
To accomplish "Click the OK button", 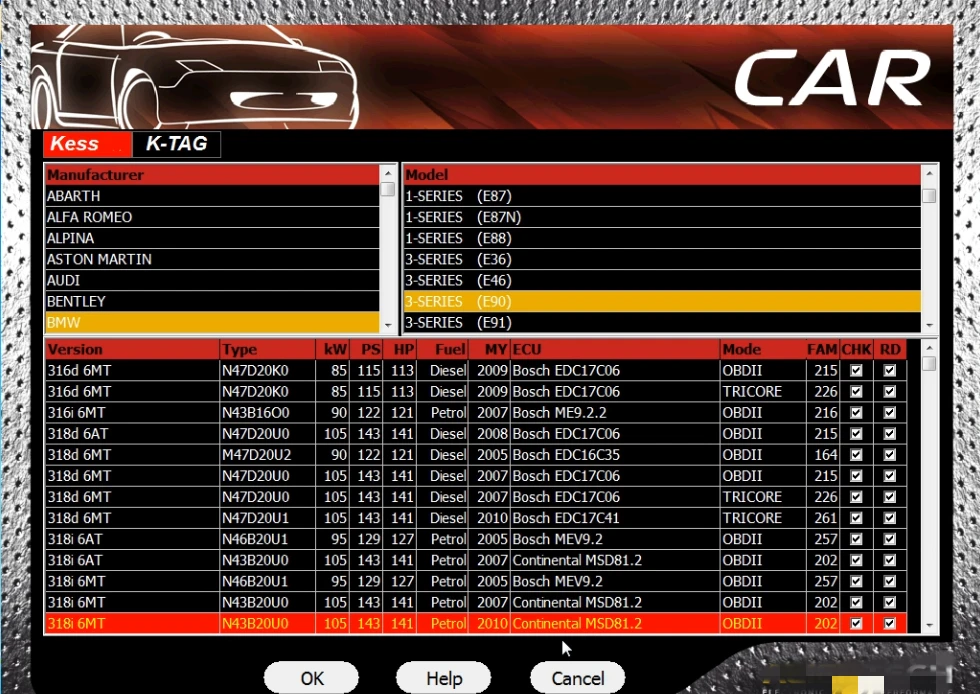I will coord(311,678).
